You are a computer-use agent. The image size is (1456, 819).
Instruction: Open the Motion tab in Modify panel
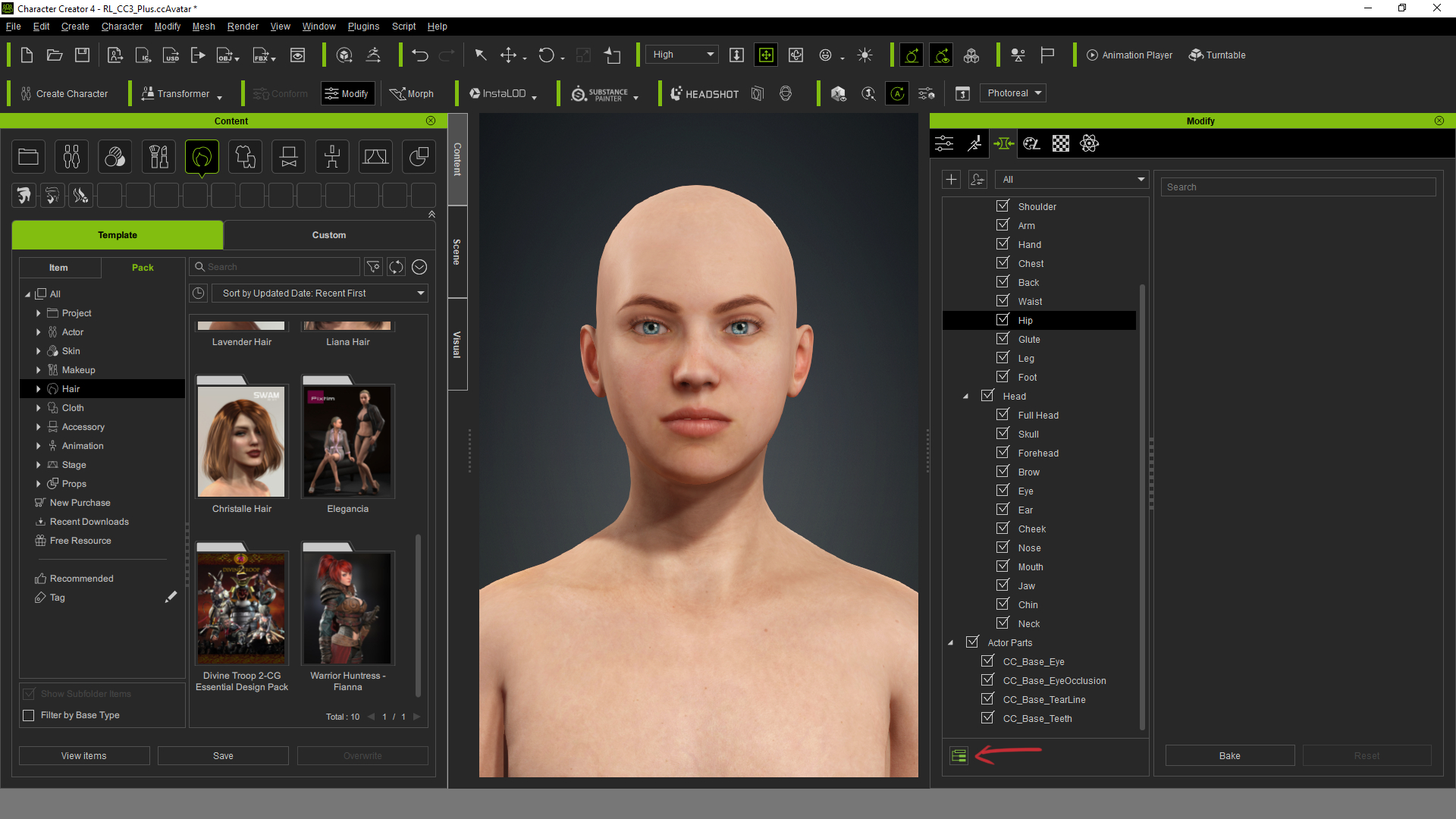pyautogui.click(x=974, y=143)
